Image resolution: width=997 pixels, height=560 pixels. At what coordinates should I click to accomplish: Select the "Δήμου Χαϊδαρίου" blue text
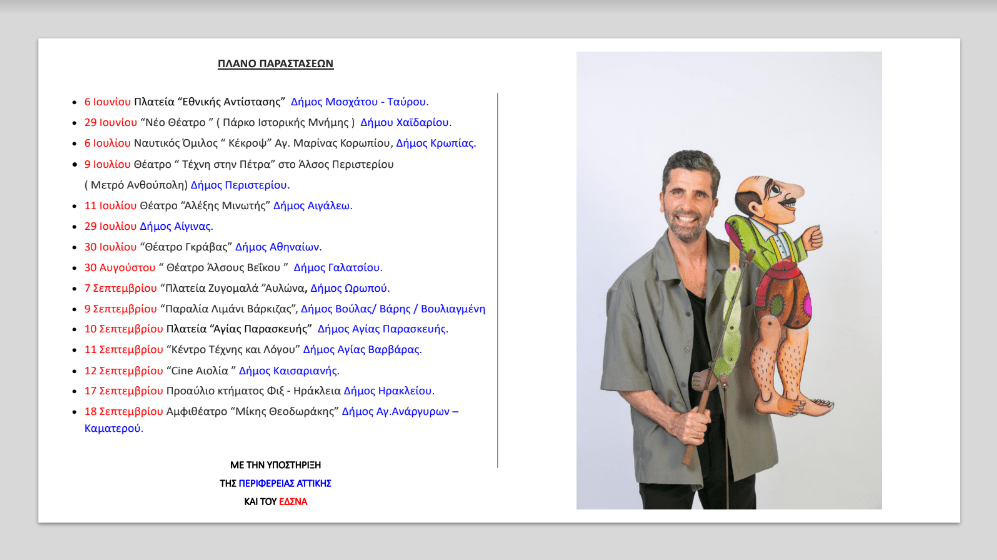tap(405, 122)
